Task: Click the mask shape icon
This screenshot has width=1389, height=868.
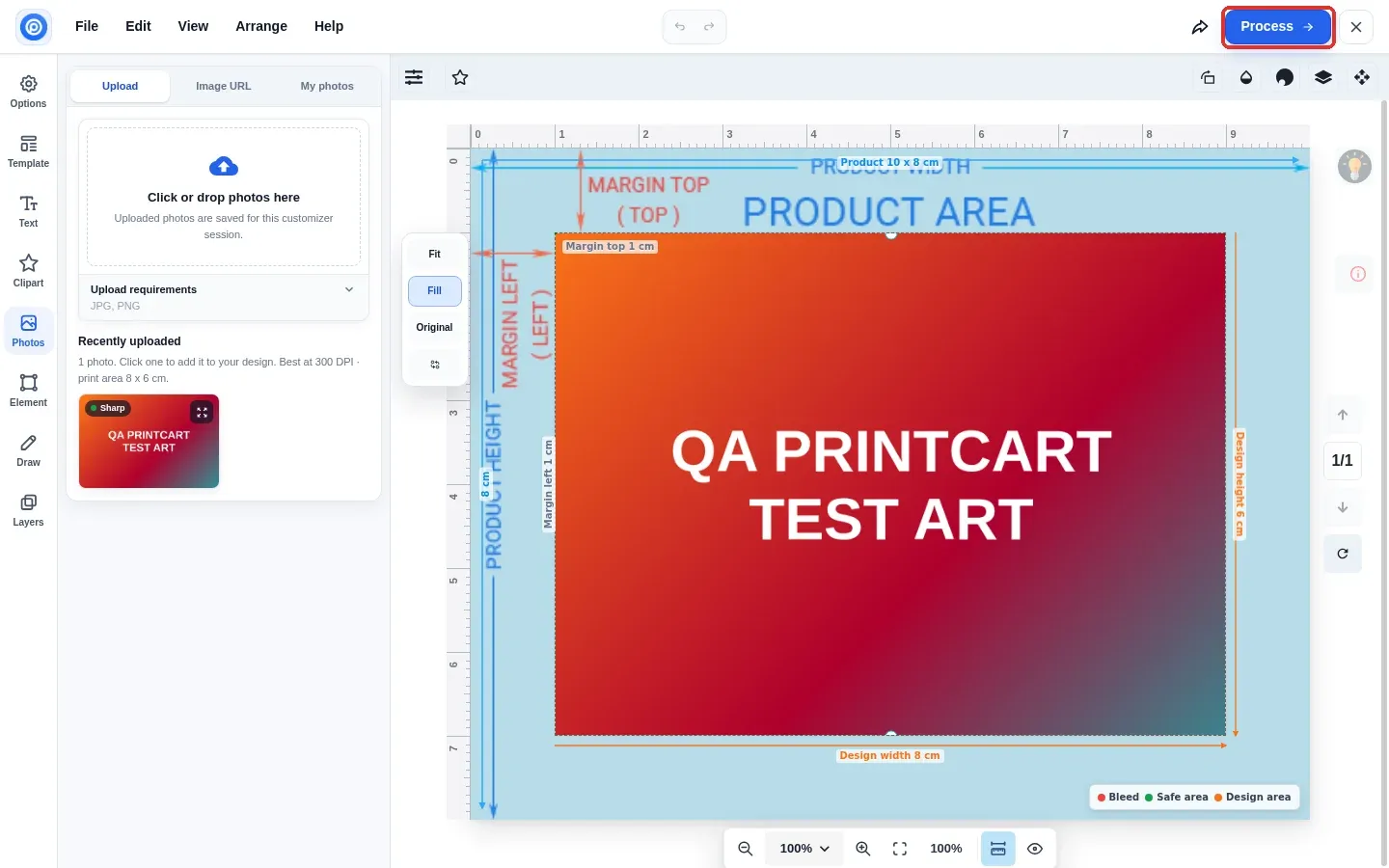Action: click(1285, 77)
